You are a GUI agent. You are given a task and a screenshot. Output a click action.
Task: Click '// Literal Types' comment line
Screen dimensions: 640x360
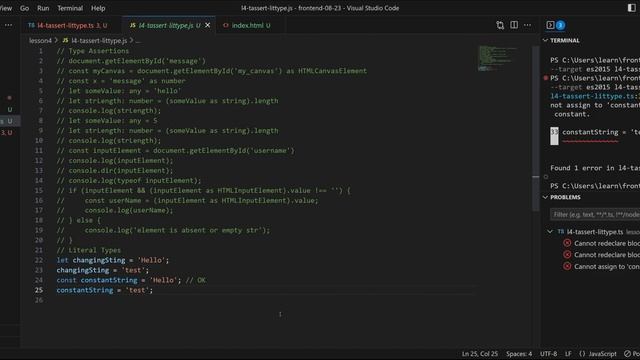pyautogui.click(x=89, y=250)
